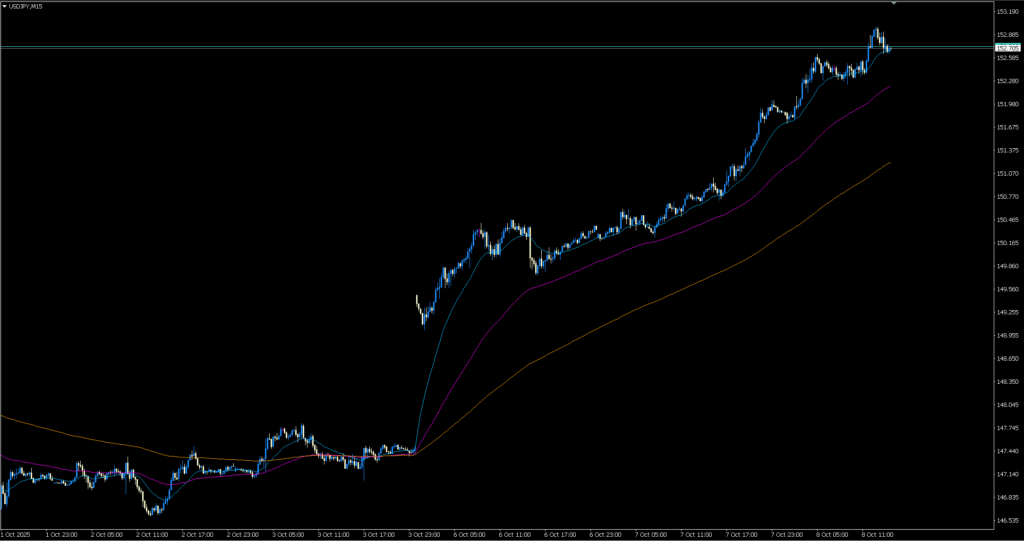Screen dimensions: 1024x541
Task: Click the 151.980 price scale label
Action: [1006, 104]
